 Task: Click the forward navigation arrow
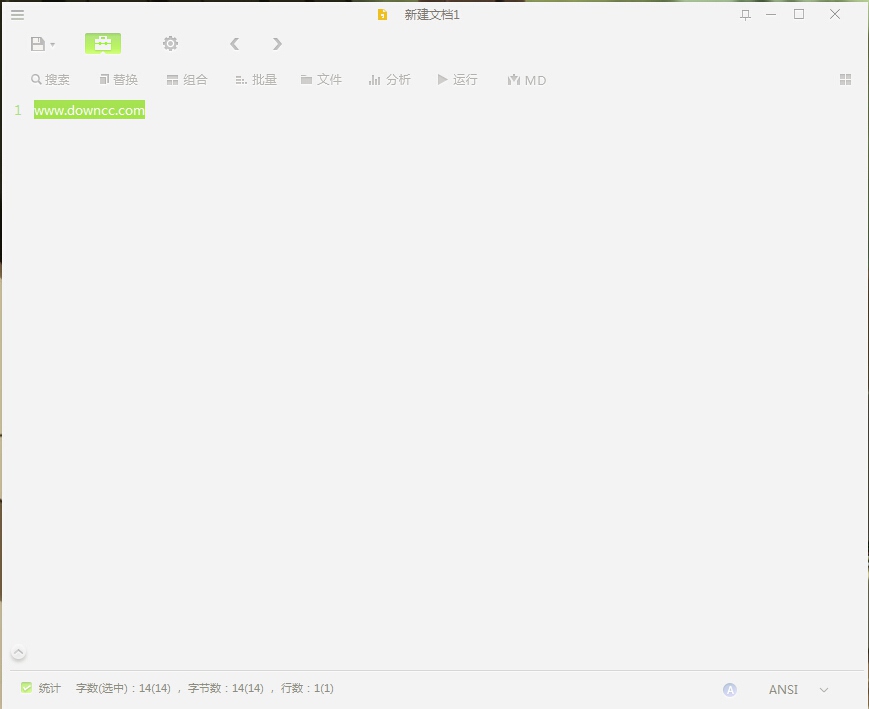(x=277, y=43)
